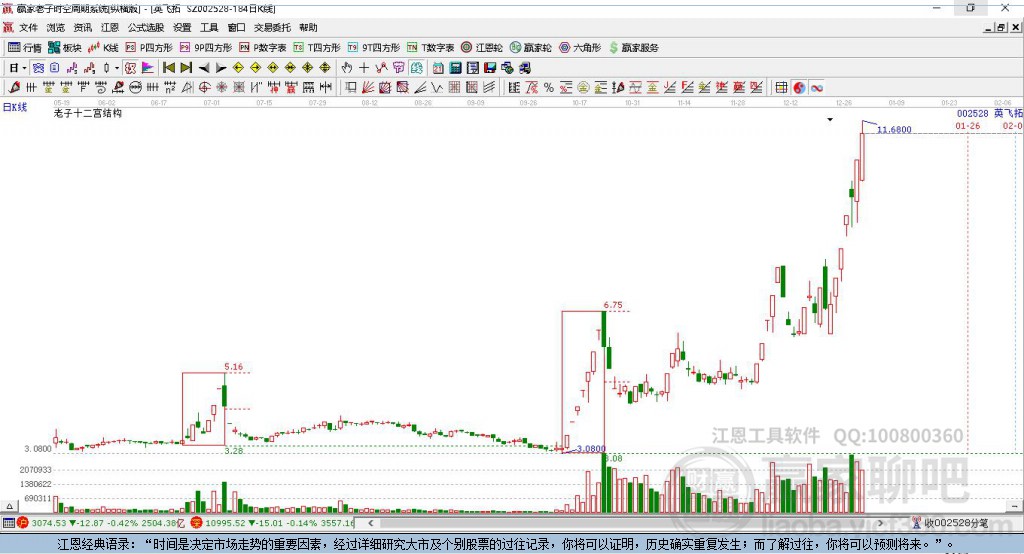
Task: Toggle the infinity symbol icon
Action: (x=817, y=88)
